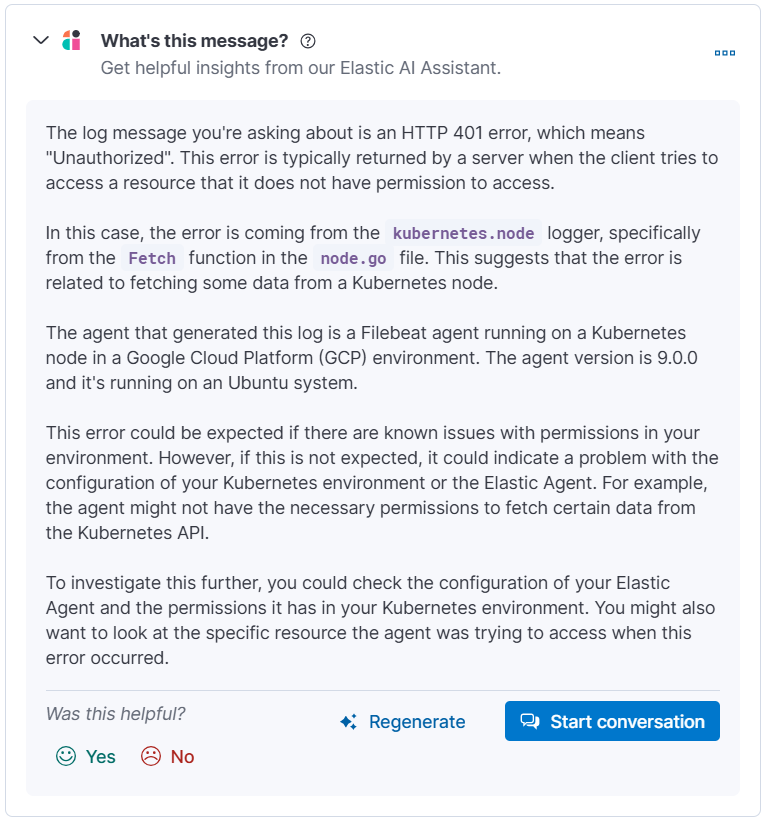Click the Elastic AI Assistant logo icon
The width and height of the screenshot is (766, 822).
point(72,41)
